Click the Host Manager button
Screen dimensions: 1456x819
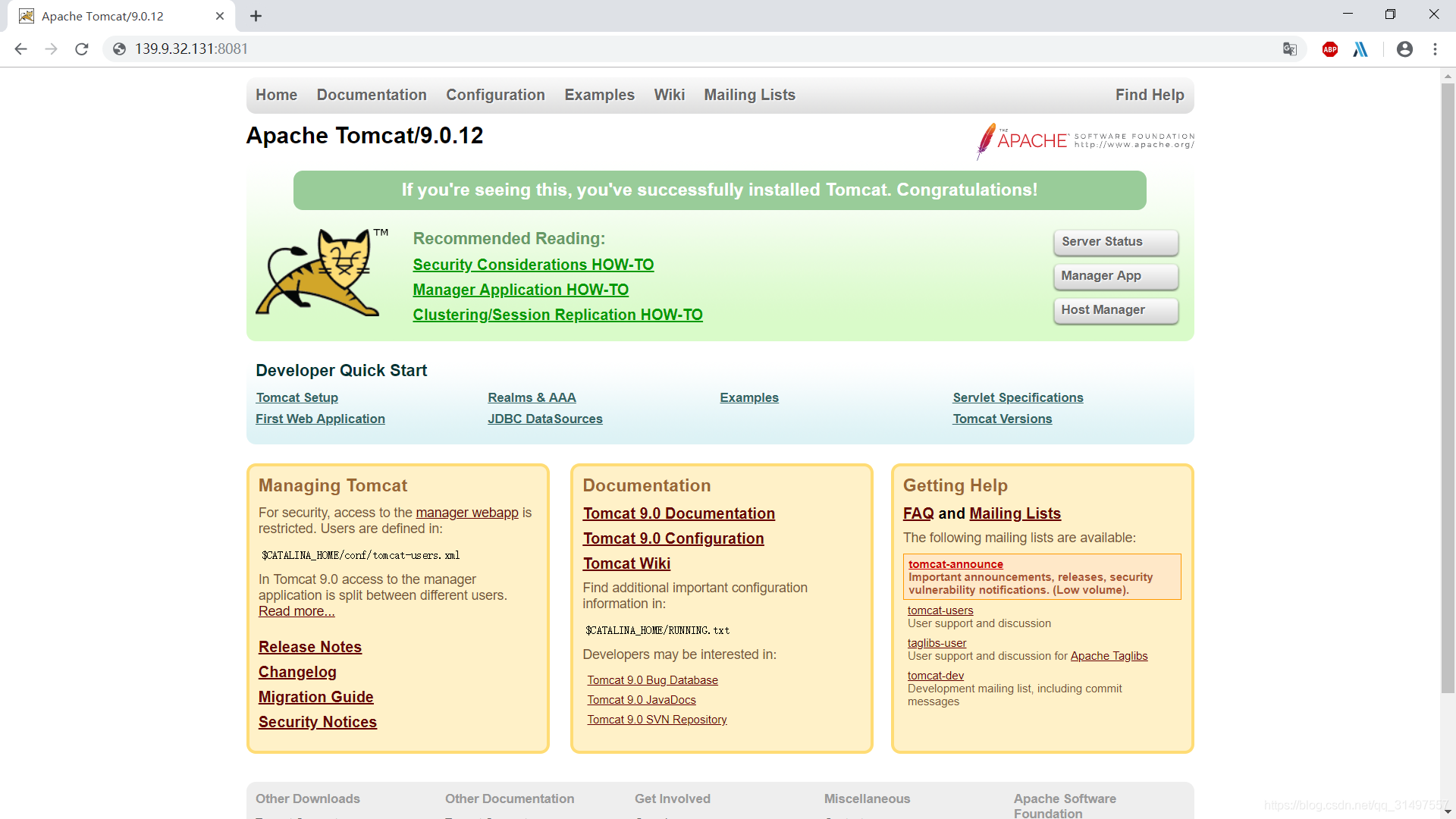click(1116, 310)
